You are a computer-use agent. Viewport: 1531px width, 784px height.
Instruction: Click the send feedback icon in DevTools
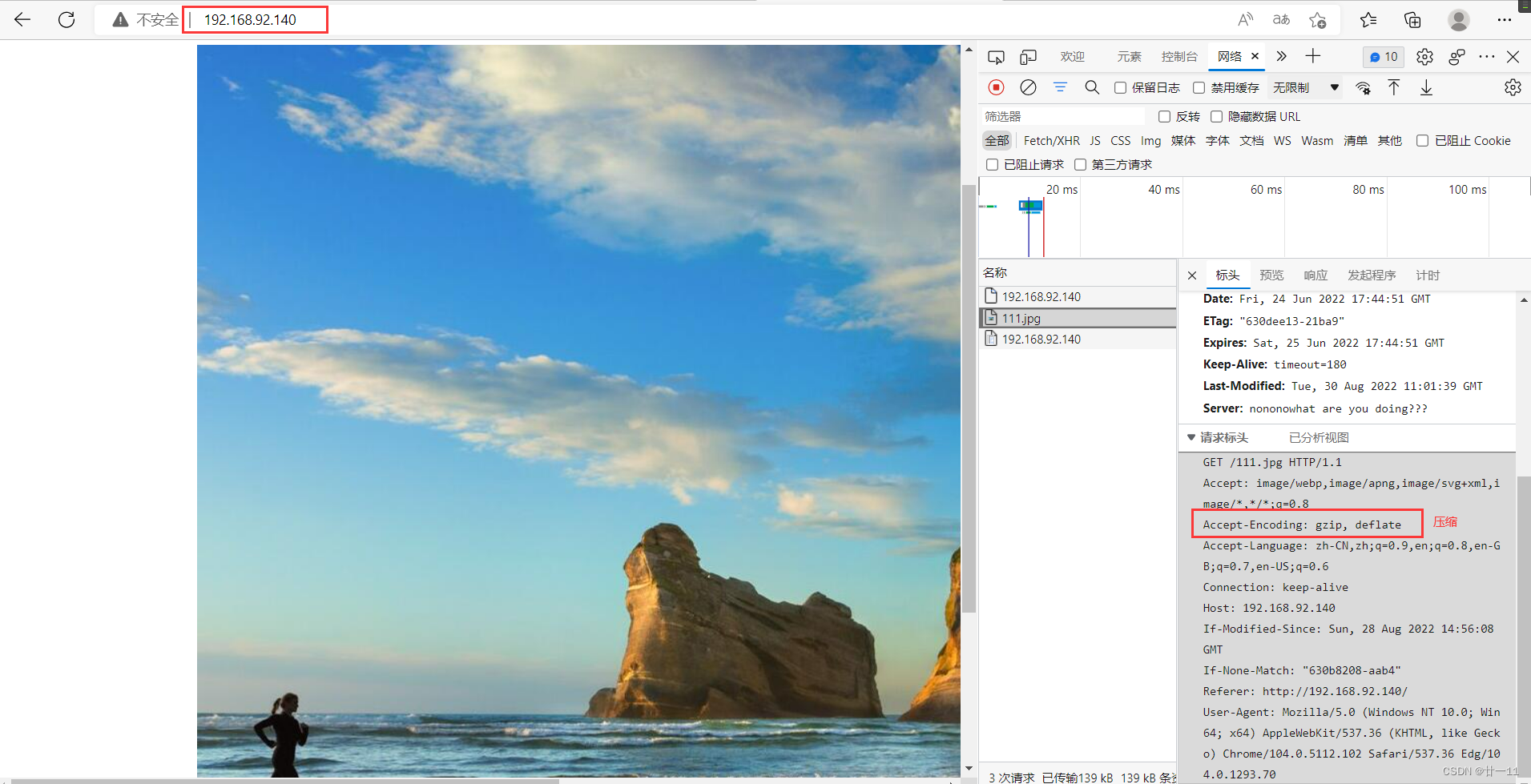click(1456, 57)
